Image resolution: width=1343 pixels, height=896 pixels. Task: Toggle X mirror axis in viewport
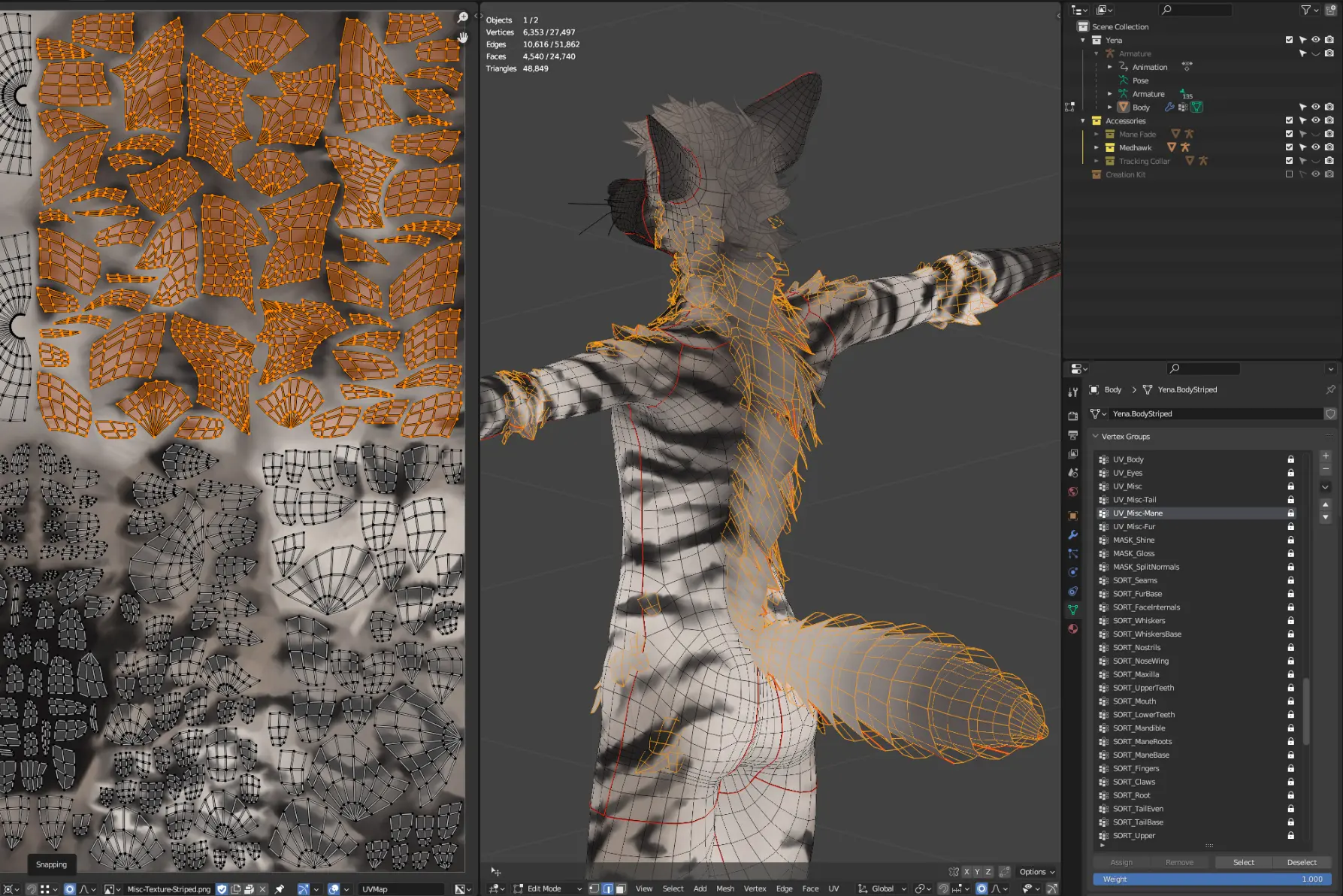click(x=966, y=872)
